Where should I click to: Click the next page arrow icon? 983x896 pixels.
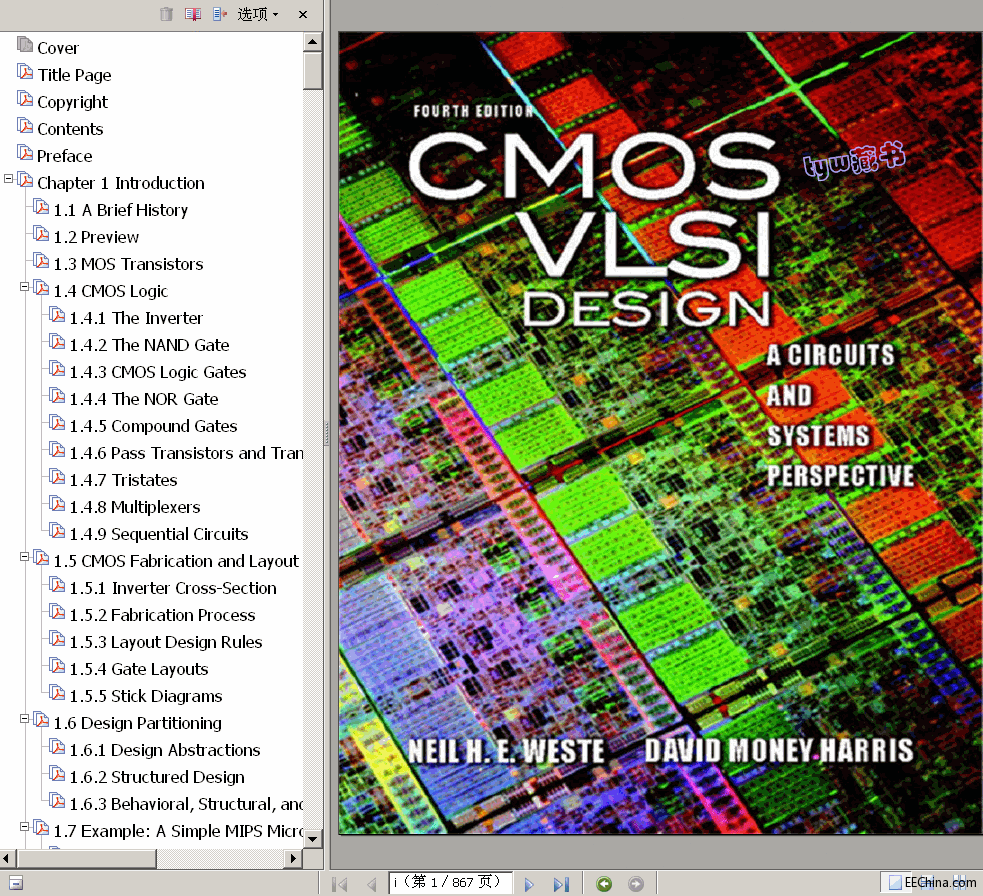pyautogui.click(x=528, y=882)
